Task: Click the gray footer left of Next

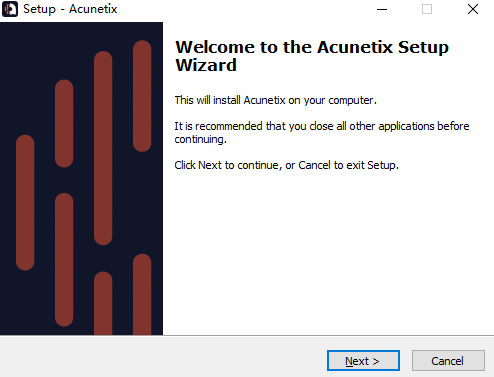Action: tap(163, 357)
